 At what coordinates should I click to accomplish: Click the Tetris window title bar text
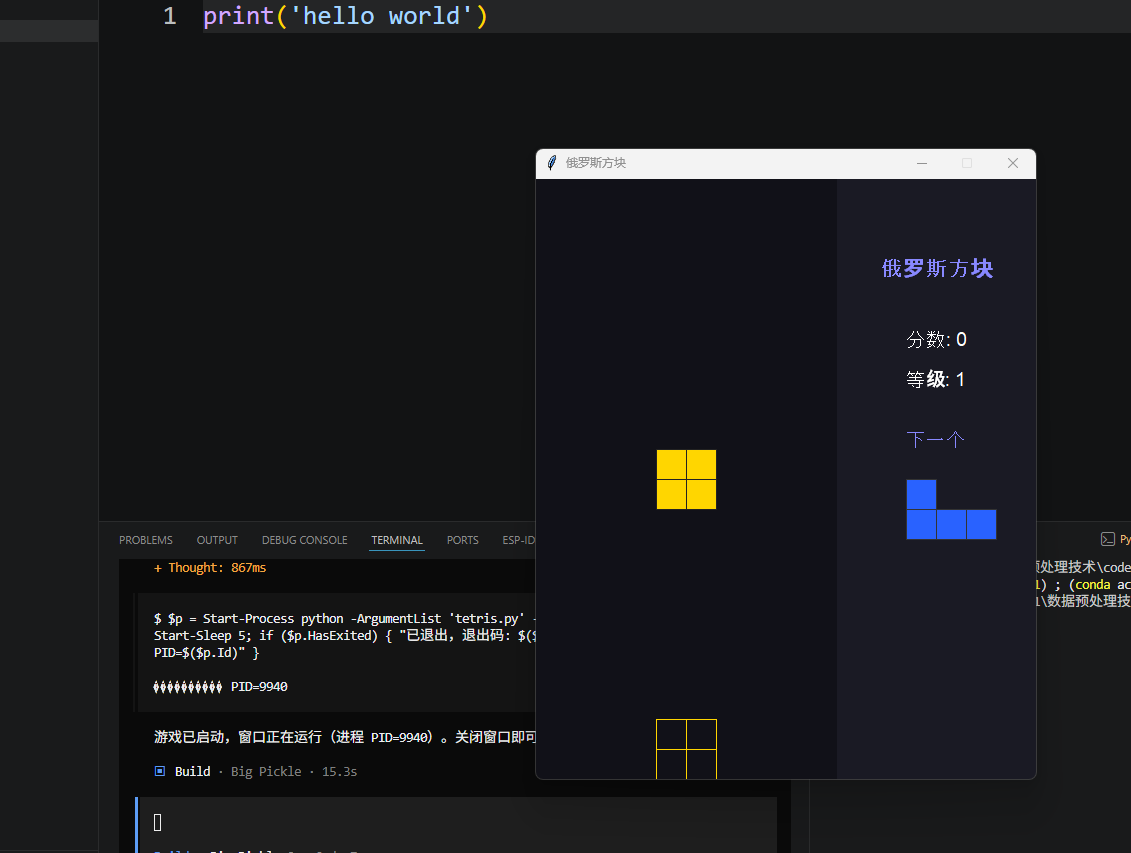[596, 163]
